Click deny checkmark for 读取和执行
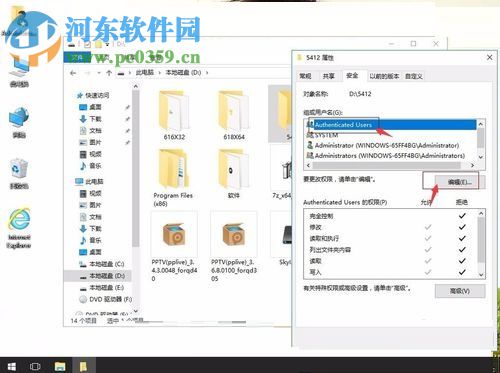Image resolution: width=500 pixels, height=373 pixels. [x=462, y=239]
